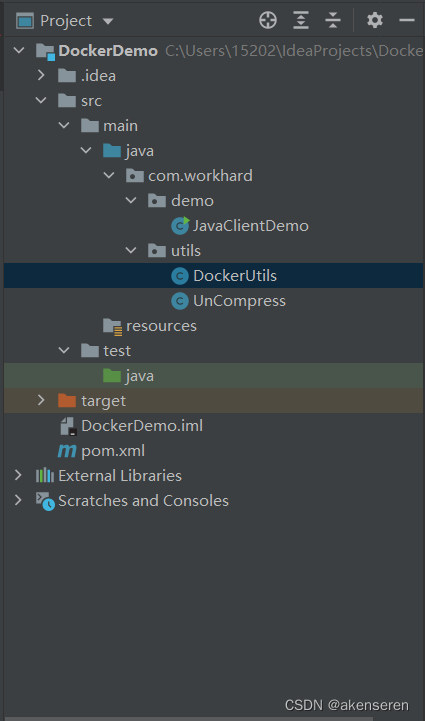Click the Select Opened File locate icon

click(x=268, y=21)
